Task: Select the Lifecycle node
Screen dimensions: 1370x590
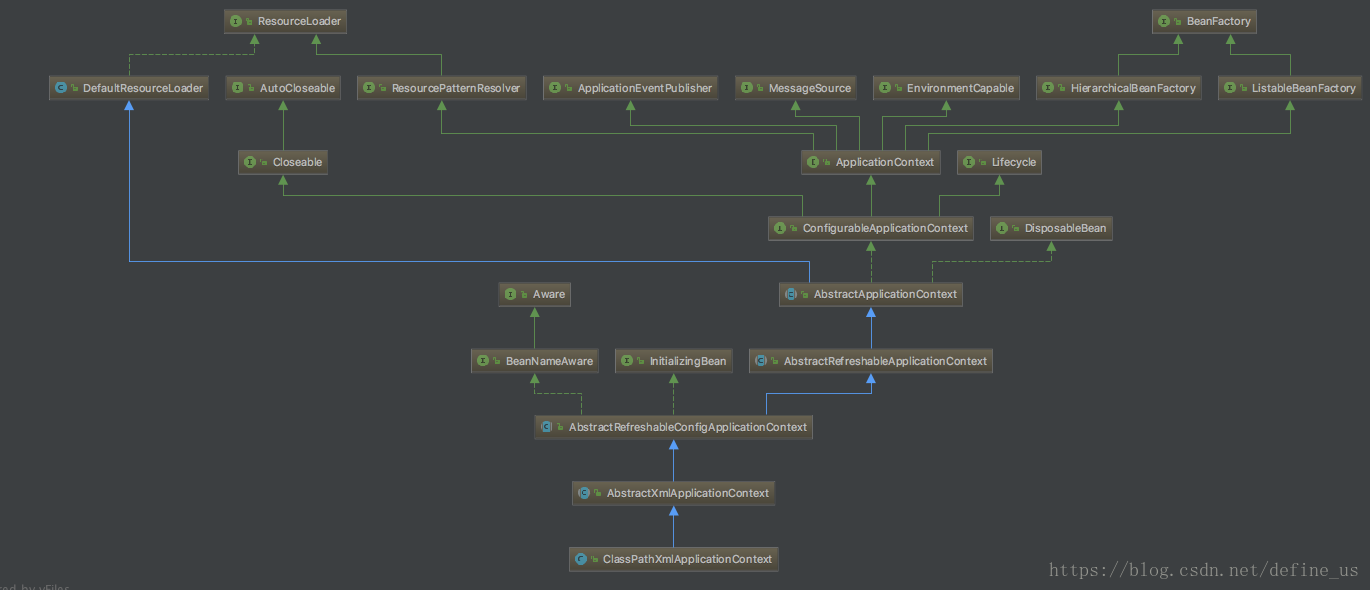Action: 1000,162
